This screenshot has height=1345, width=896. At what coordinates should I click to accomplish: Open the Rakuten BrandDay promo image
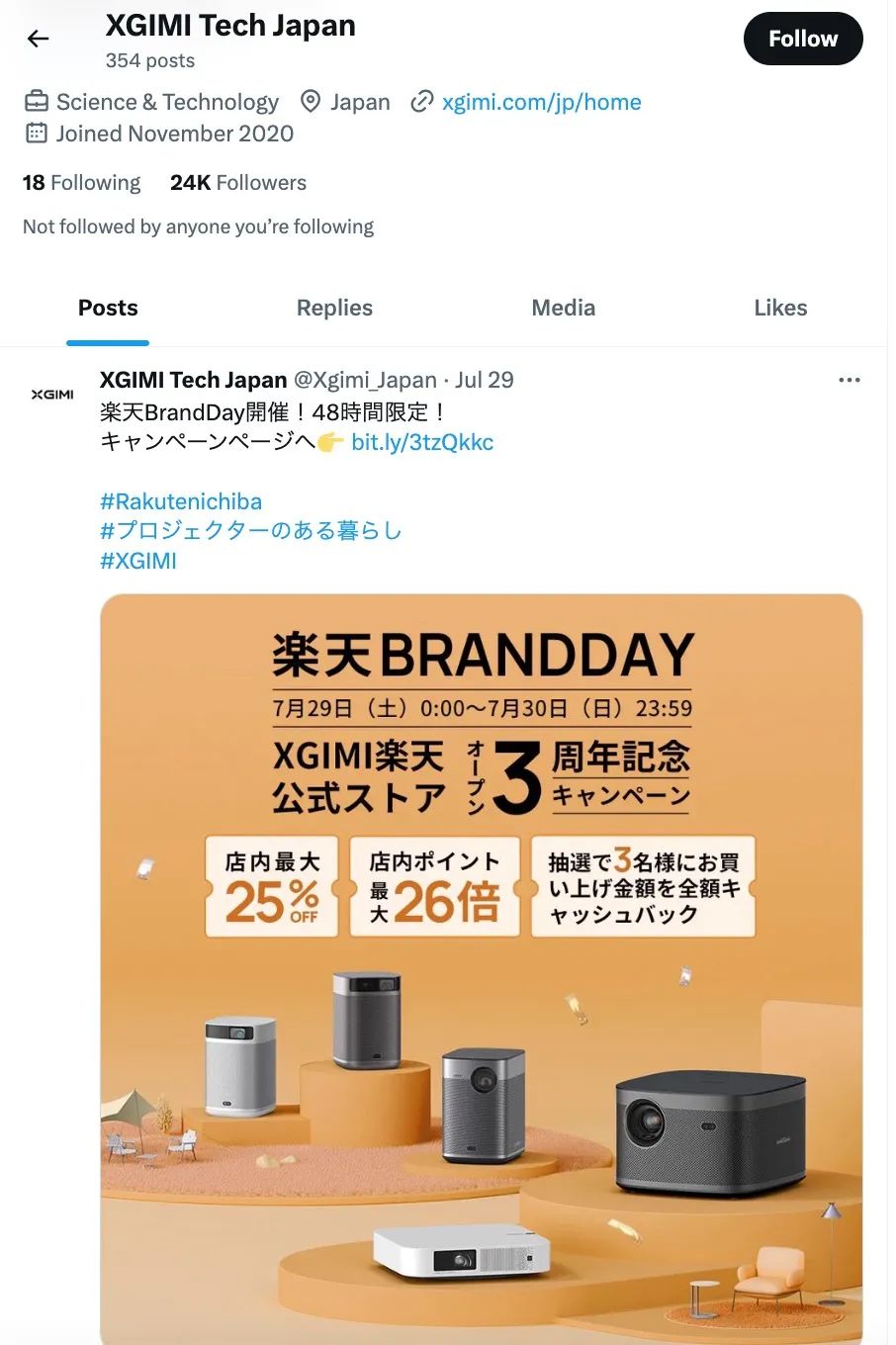pyautogui.click(x=482, y=969)
